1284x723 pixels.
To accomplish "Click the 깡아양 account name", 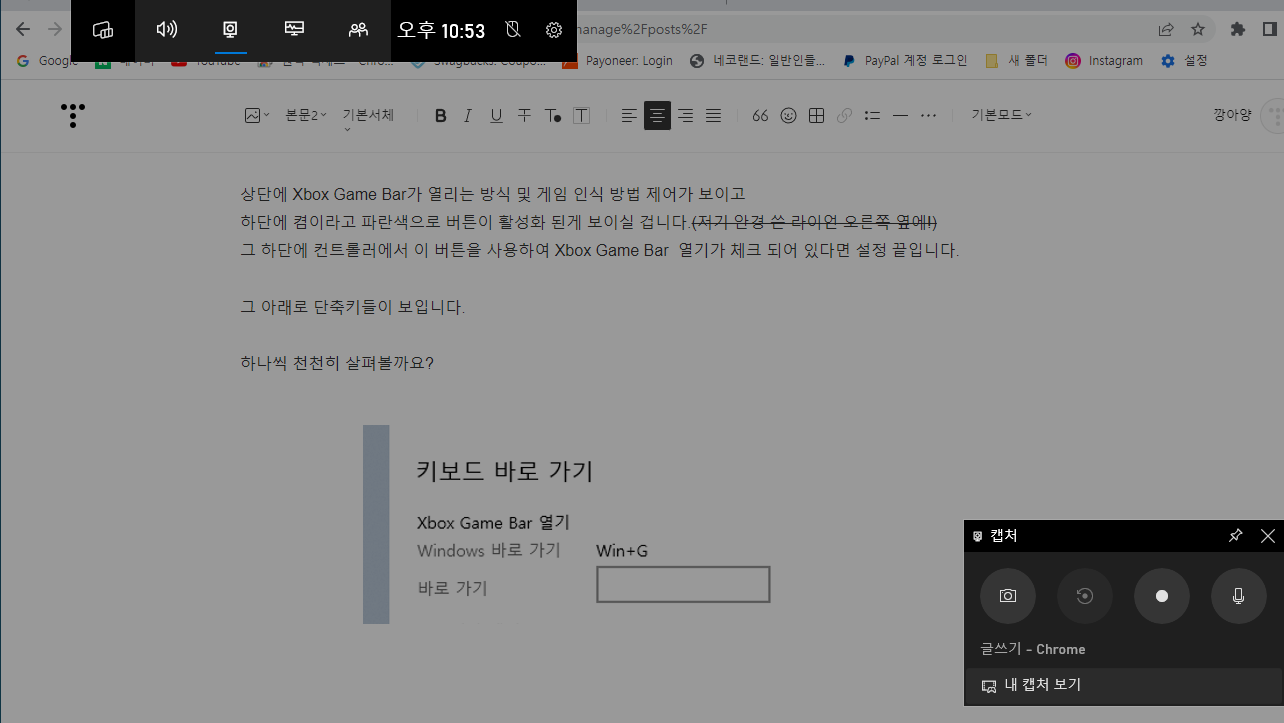I will (x=1232, y=115).
